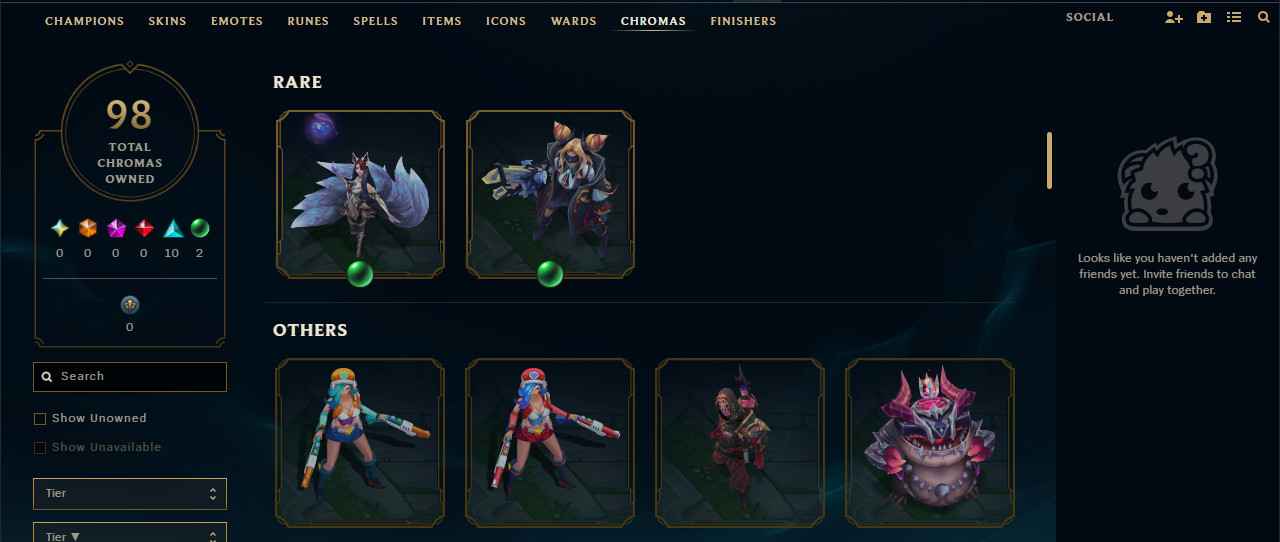Screen dimensions: 1280x542
Task: Click the new folder icon in Social
Action: [x=1204, y=17]
